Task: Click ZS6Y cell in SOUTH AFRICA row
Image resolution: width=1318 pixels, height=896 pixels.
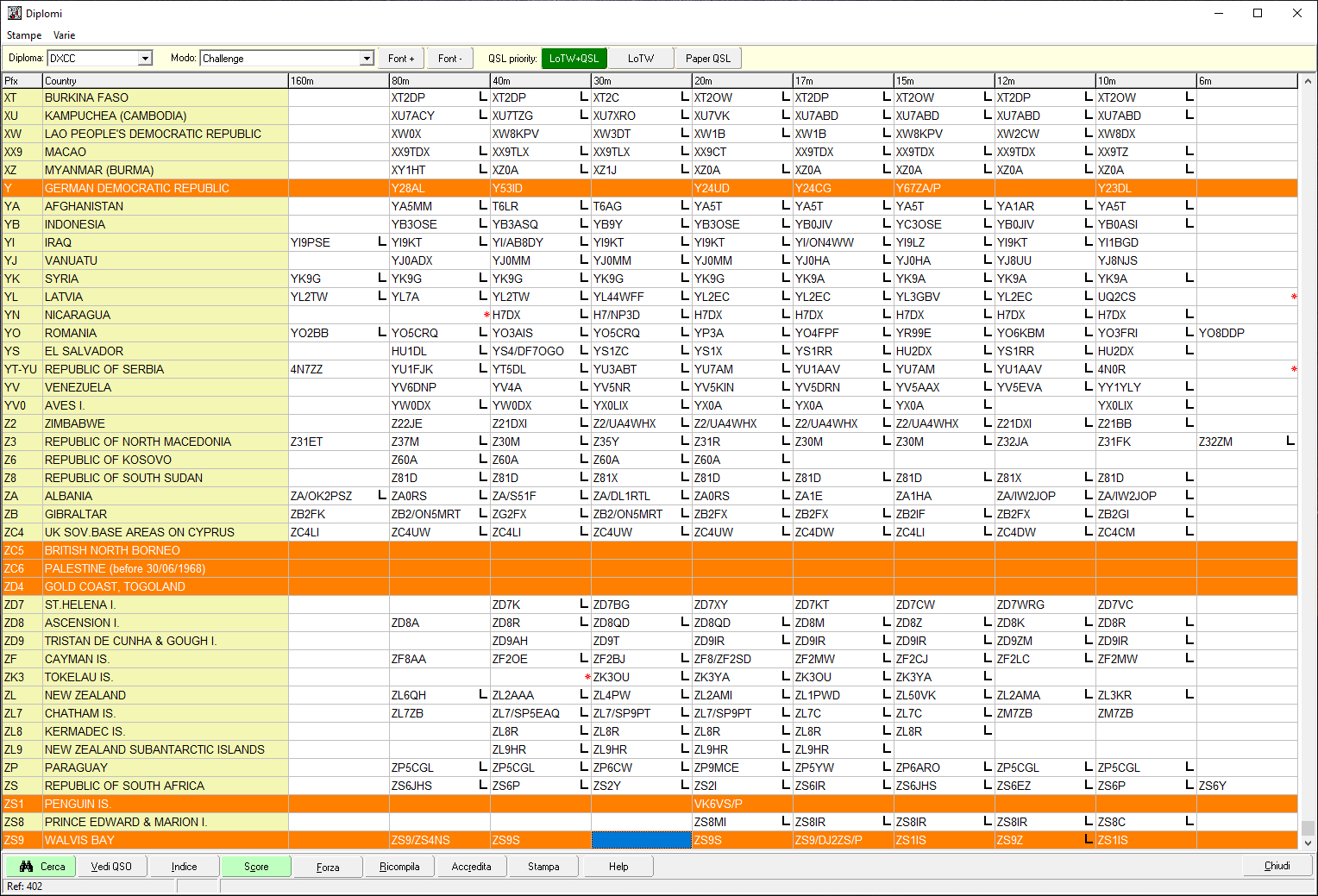Action: tap(1247, 786)
